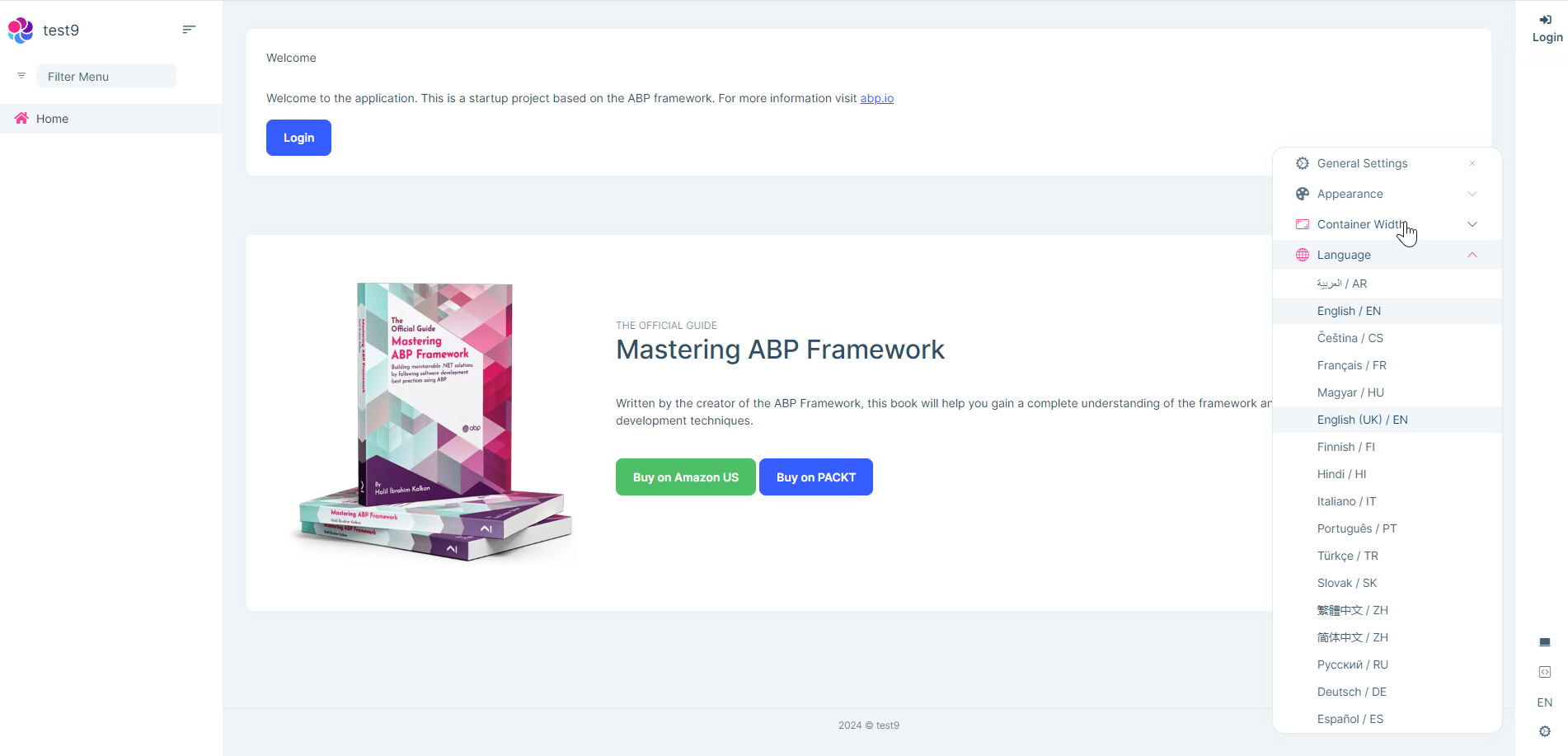Click the test9 brand name
The height and width of the screenshot is (756, 1568).
pyautogui.click(x=61, y=31)
